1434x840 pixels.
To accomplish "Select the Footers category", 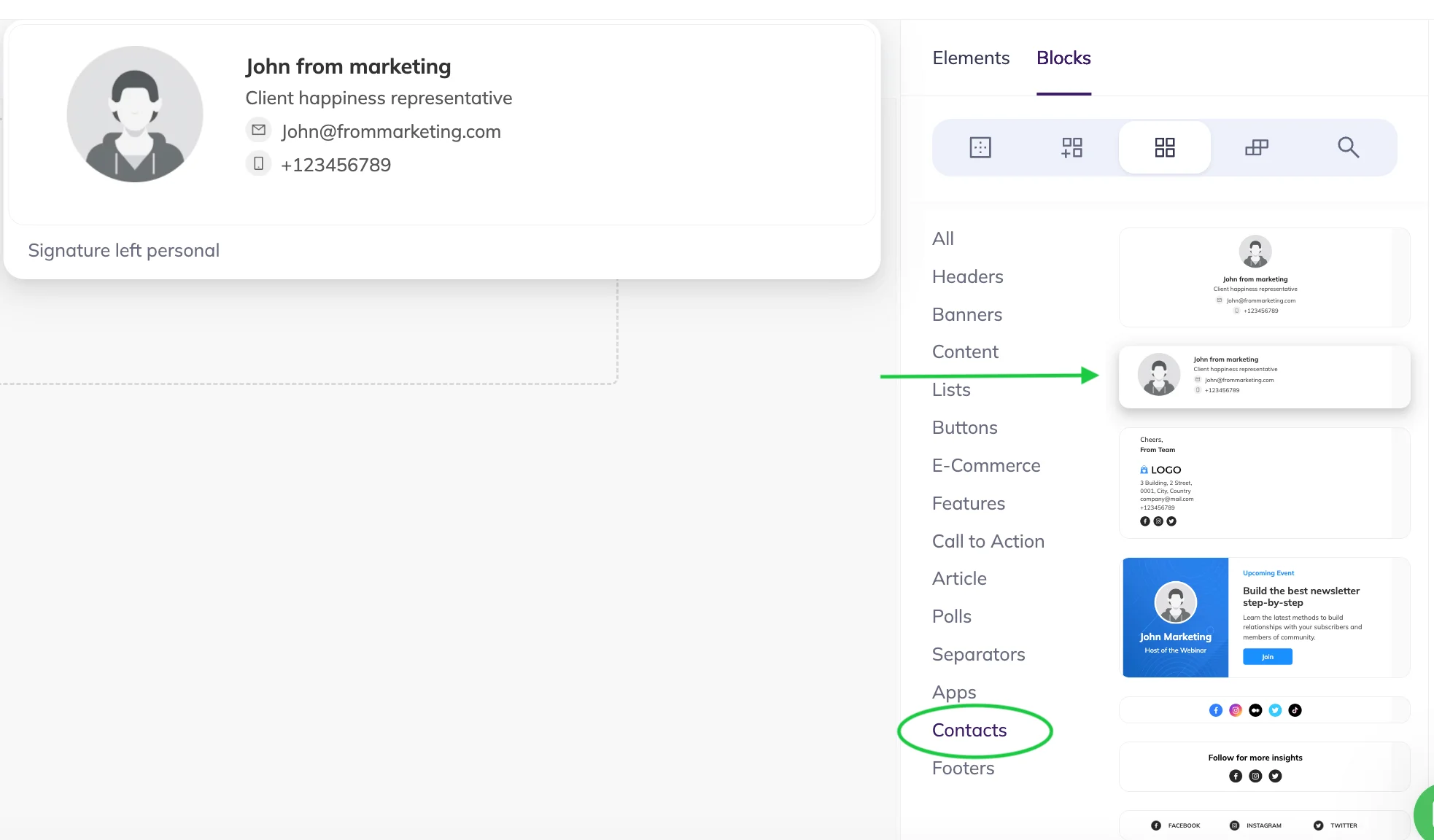I will pos(963,768).
